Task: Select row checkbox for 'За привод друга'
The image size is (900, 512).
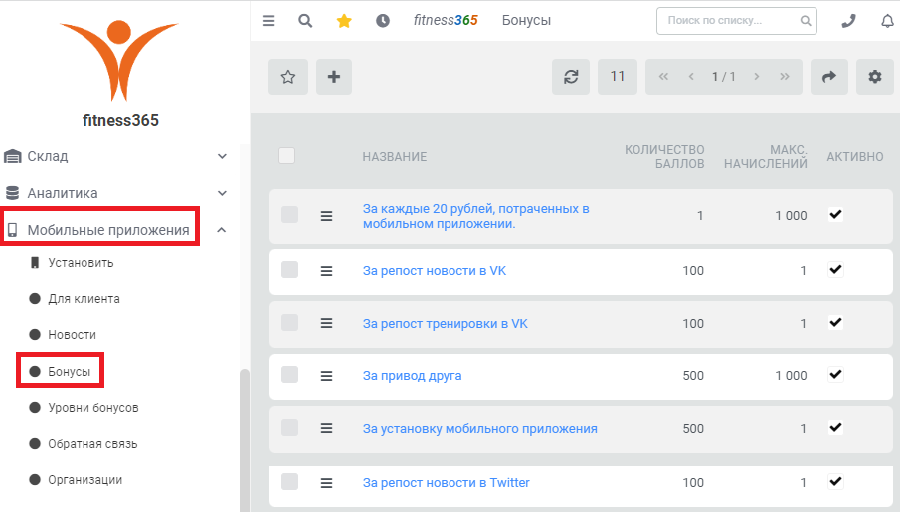Action: coord(289,375)
